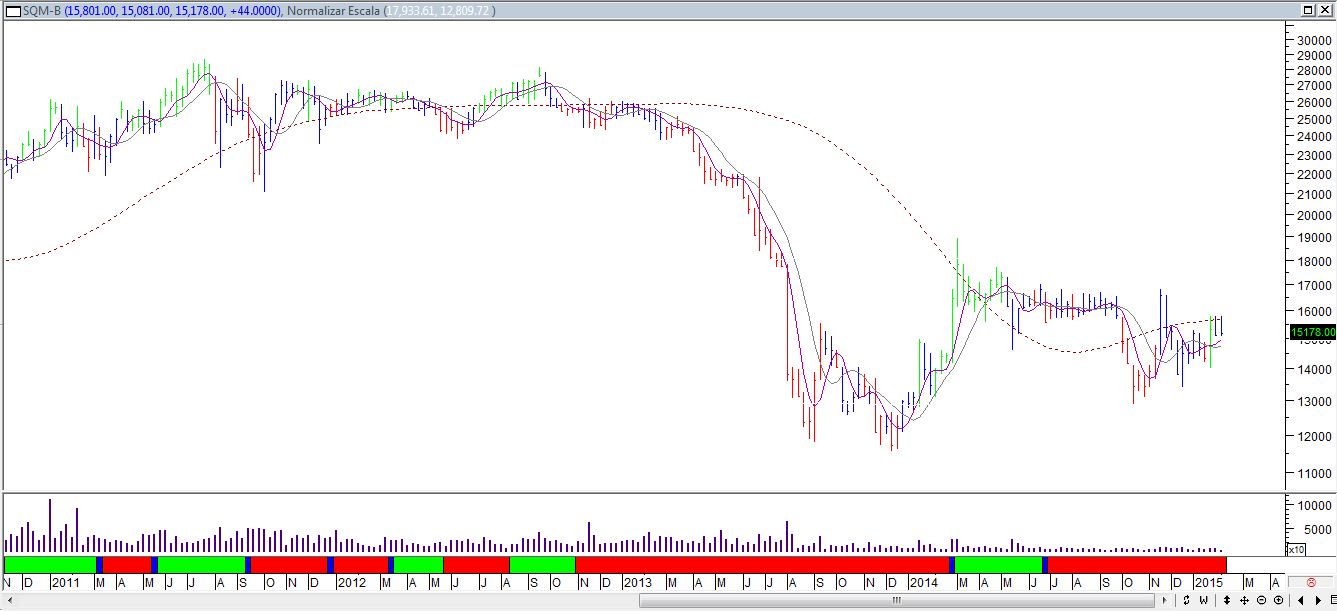Click the long red trend ribbon segment during 2013

point(763,565)
